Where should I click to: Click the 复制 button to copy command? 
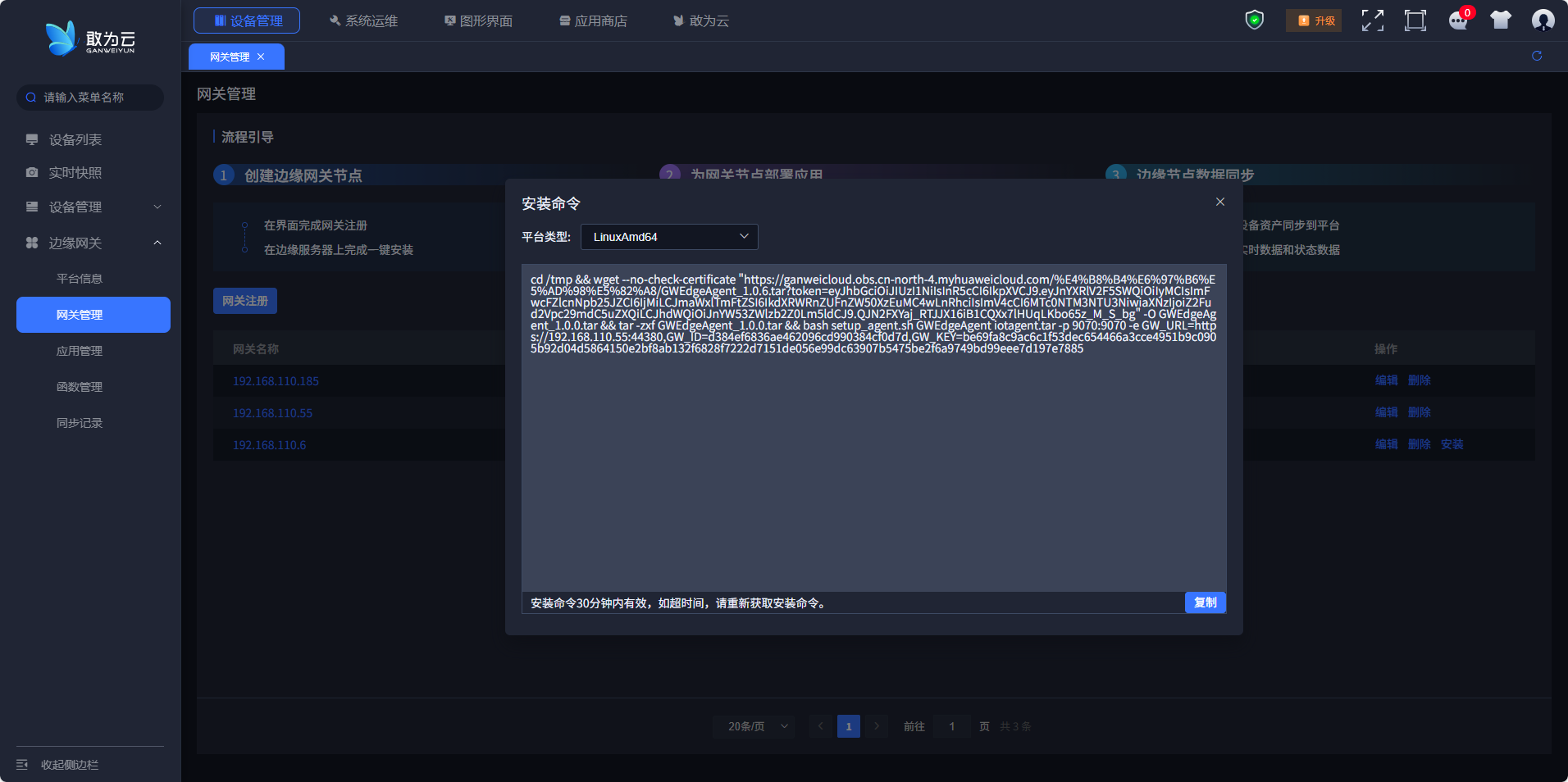click(x=1205, y=602)
